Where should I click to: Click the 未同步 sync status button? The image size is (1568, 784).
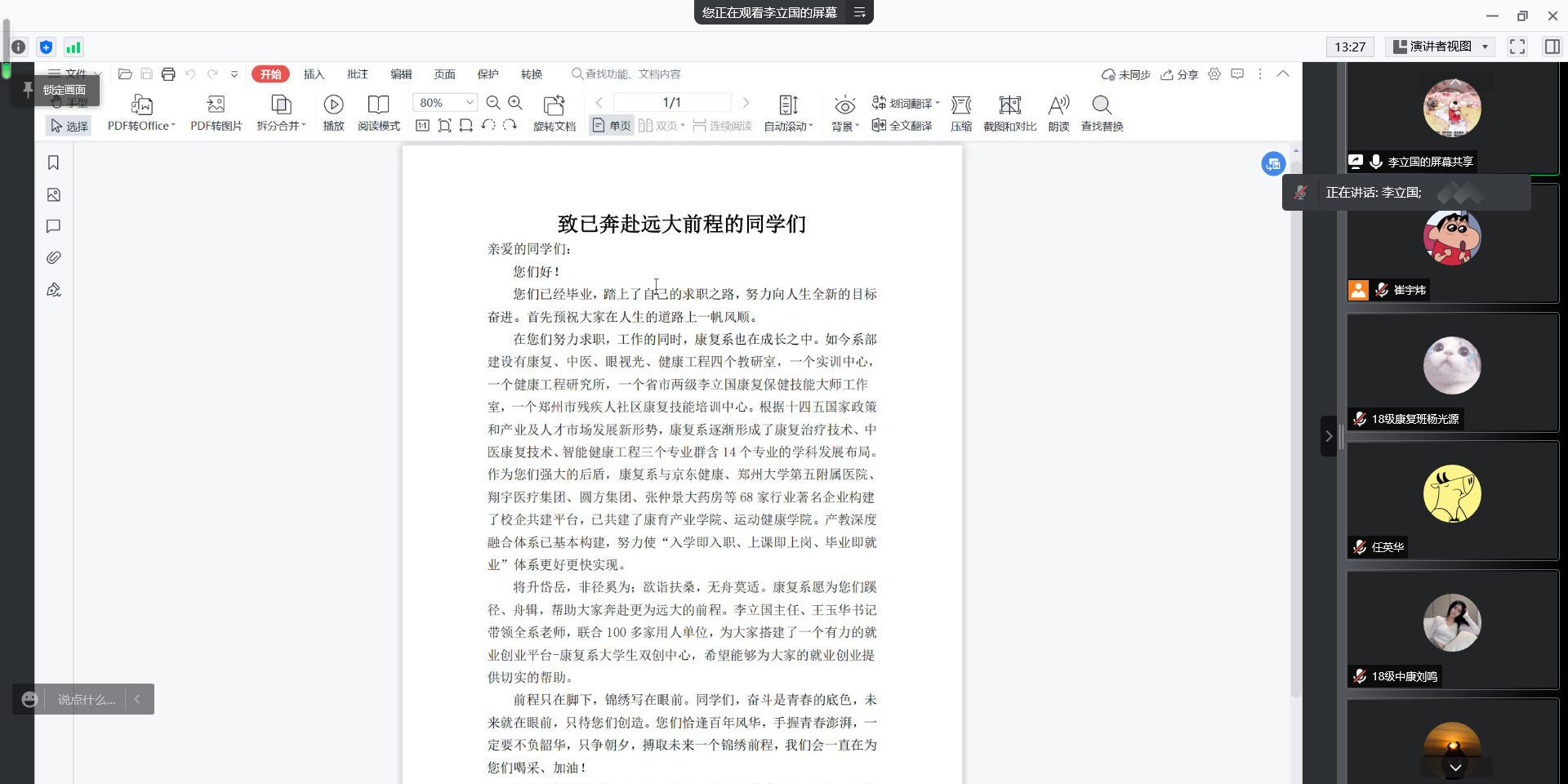1125,74
